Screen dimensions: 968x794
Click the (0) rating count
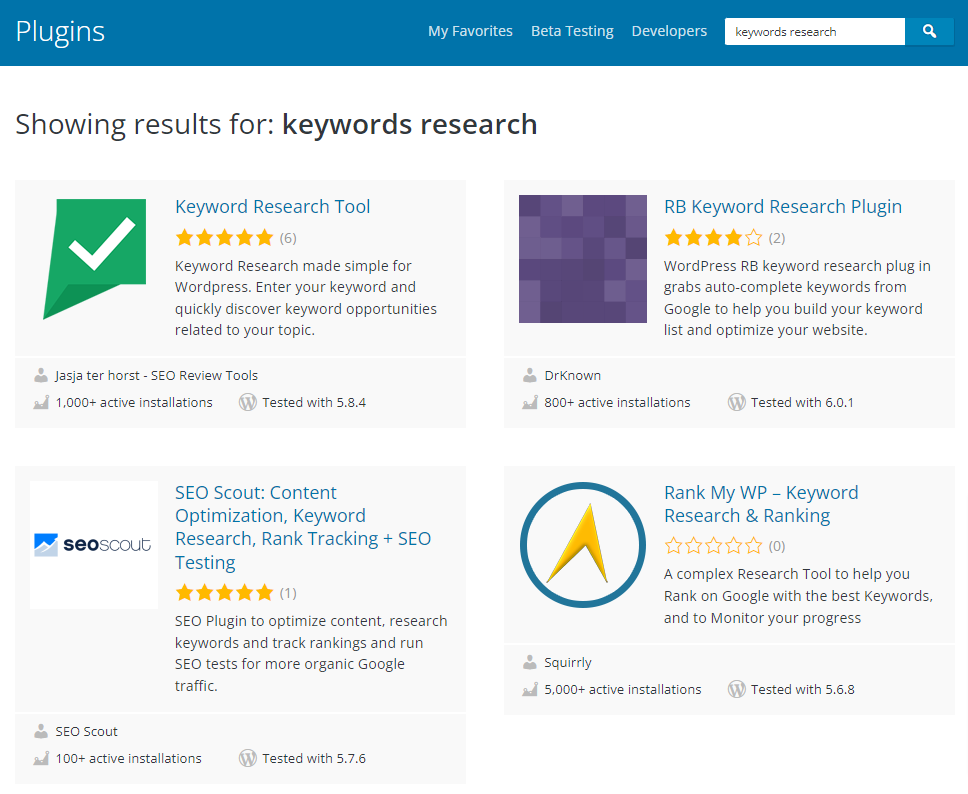[777, 546]
